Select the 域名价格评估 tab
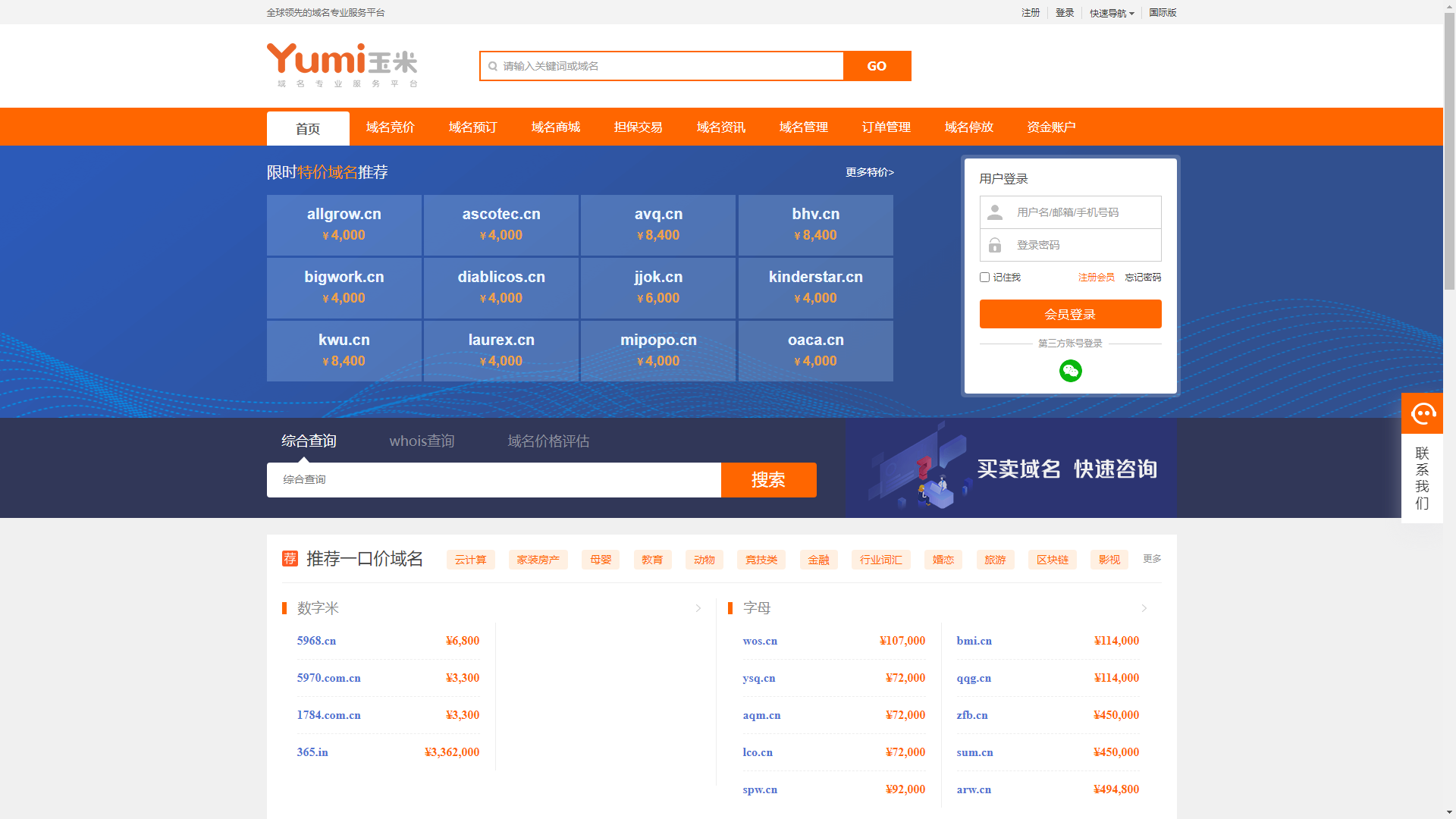 click(548, 441)
